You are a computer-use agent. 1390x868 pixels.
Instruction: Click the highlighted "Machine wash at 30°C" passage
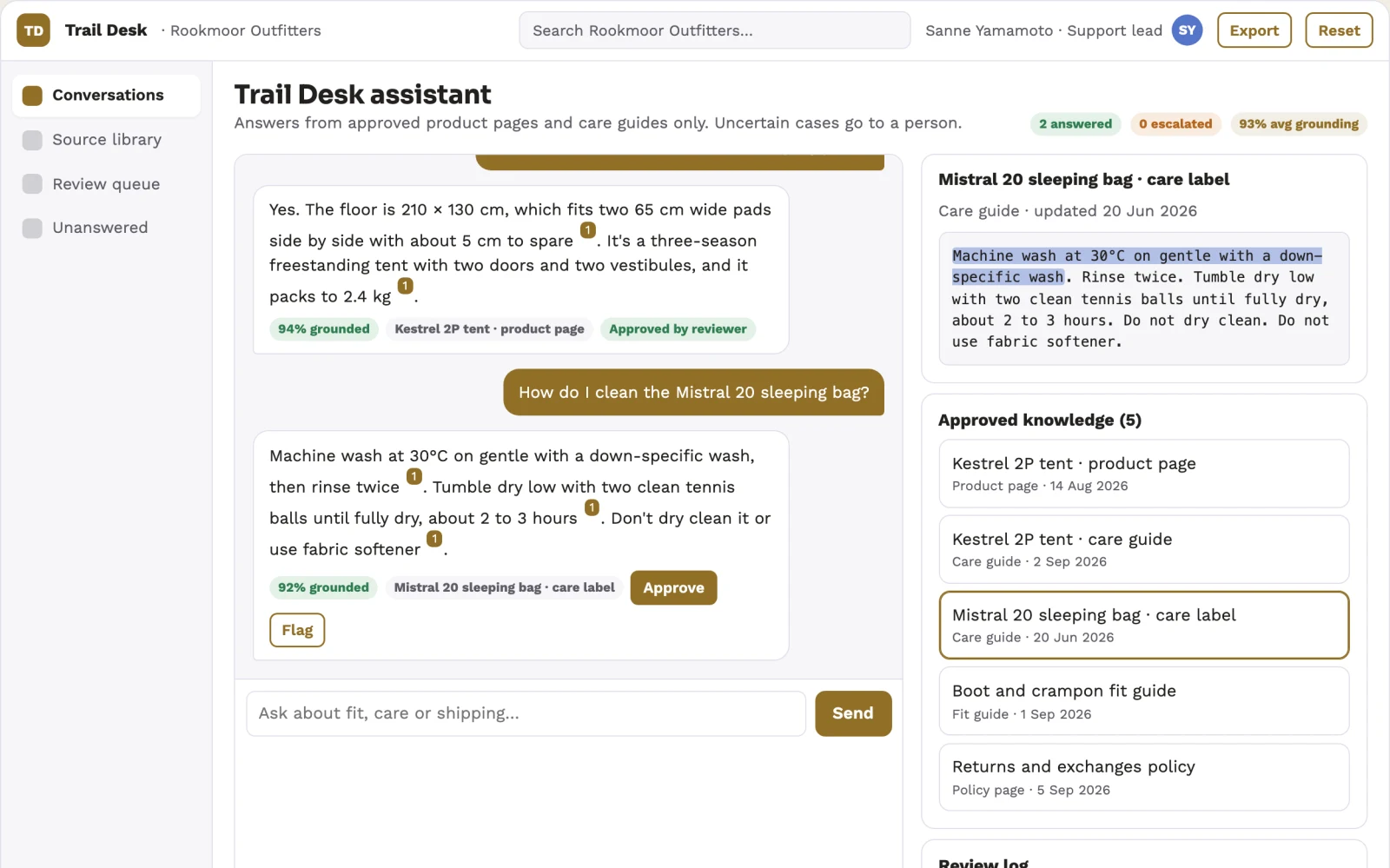[x=1136, y=266]
